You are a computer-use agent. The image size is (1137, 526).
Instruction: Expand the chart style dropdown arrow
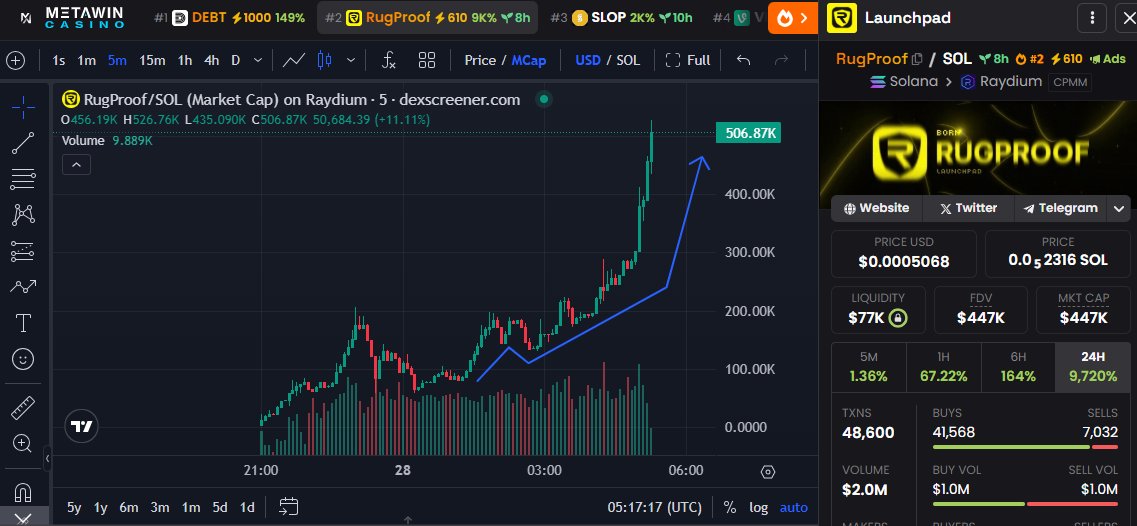(352, 60)
